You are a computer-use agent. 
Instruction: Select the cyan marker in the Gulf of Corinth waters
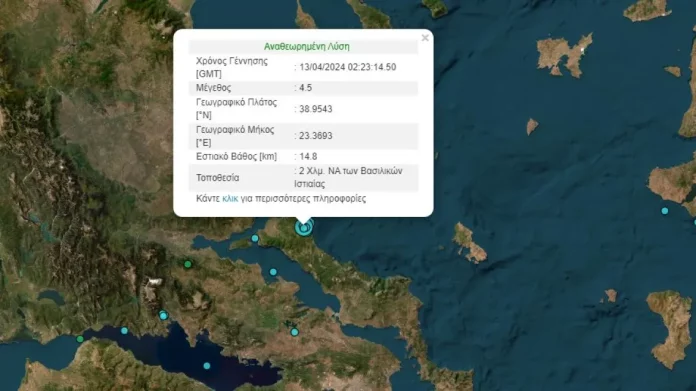coord(207,366)
